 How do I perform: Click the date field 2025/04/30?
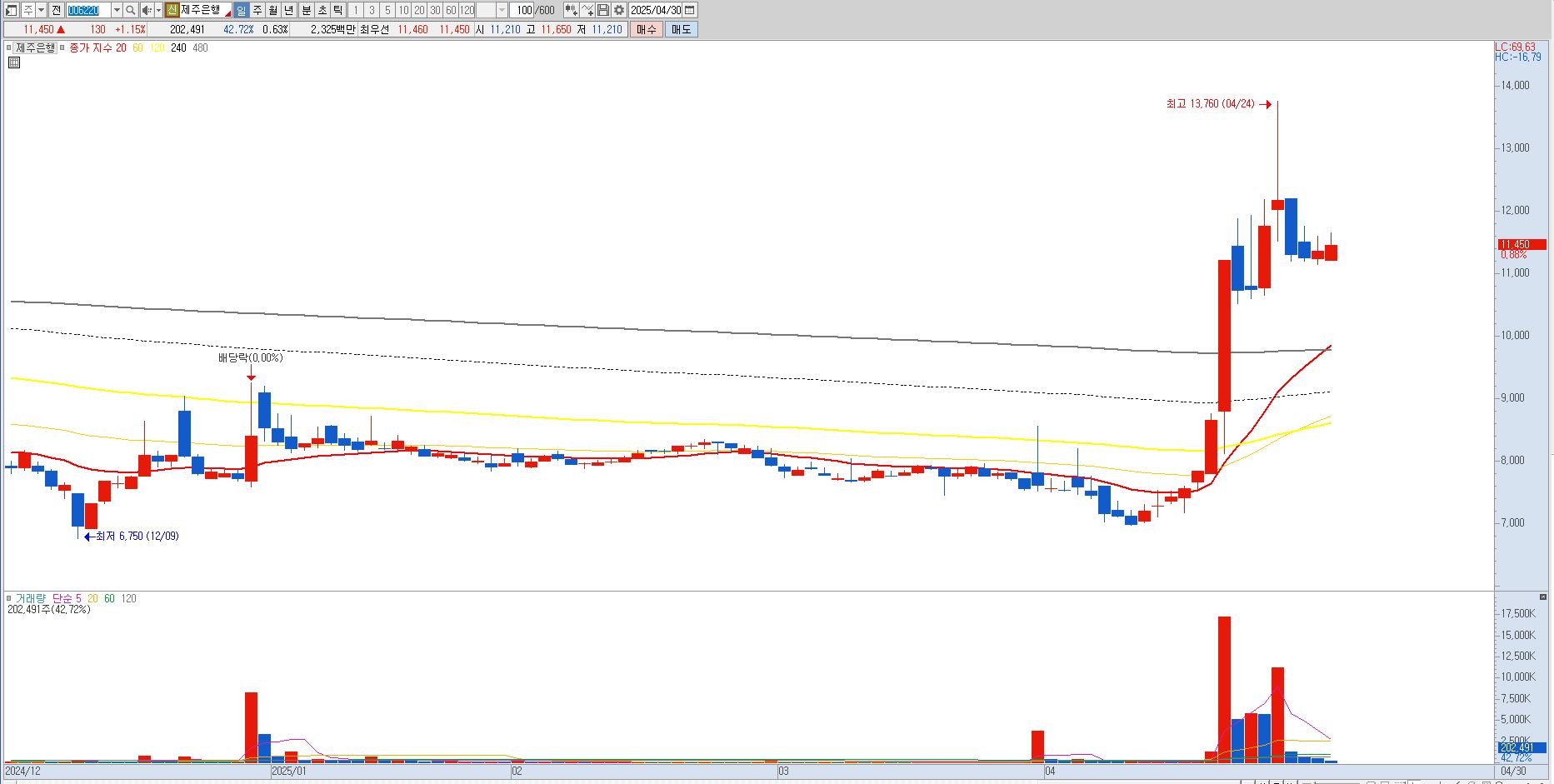tap(655, 10)
